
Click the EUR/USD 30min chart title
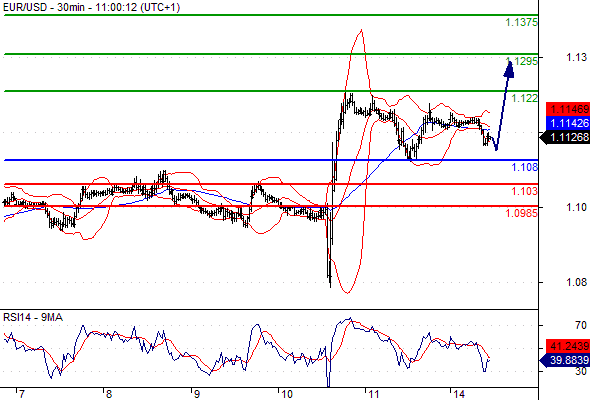(91, 7)
